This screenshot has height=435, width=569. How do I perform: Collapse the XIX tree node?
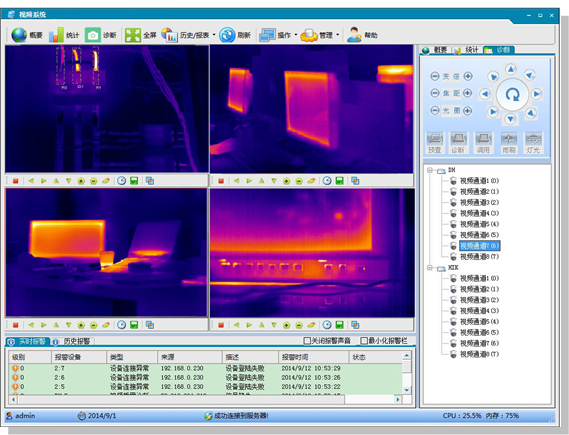click(430, 268)
